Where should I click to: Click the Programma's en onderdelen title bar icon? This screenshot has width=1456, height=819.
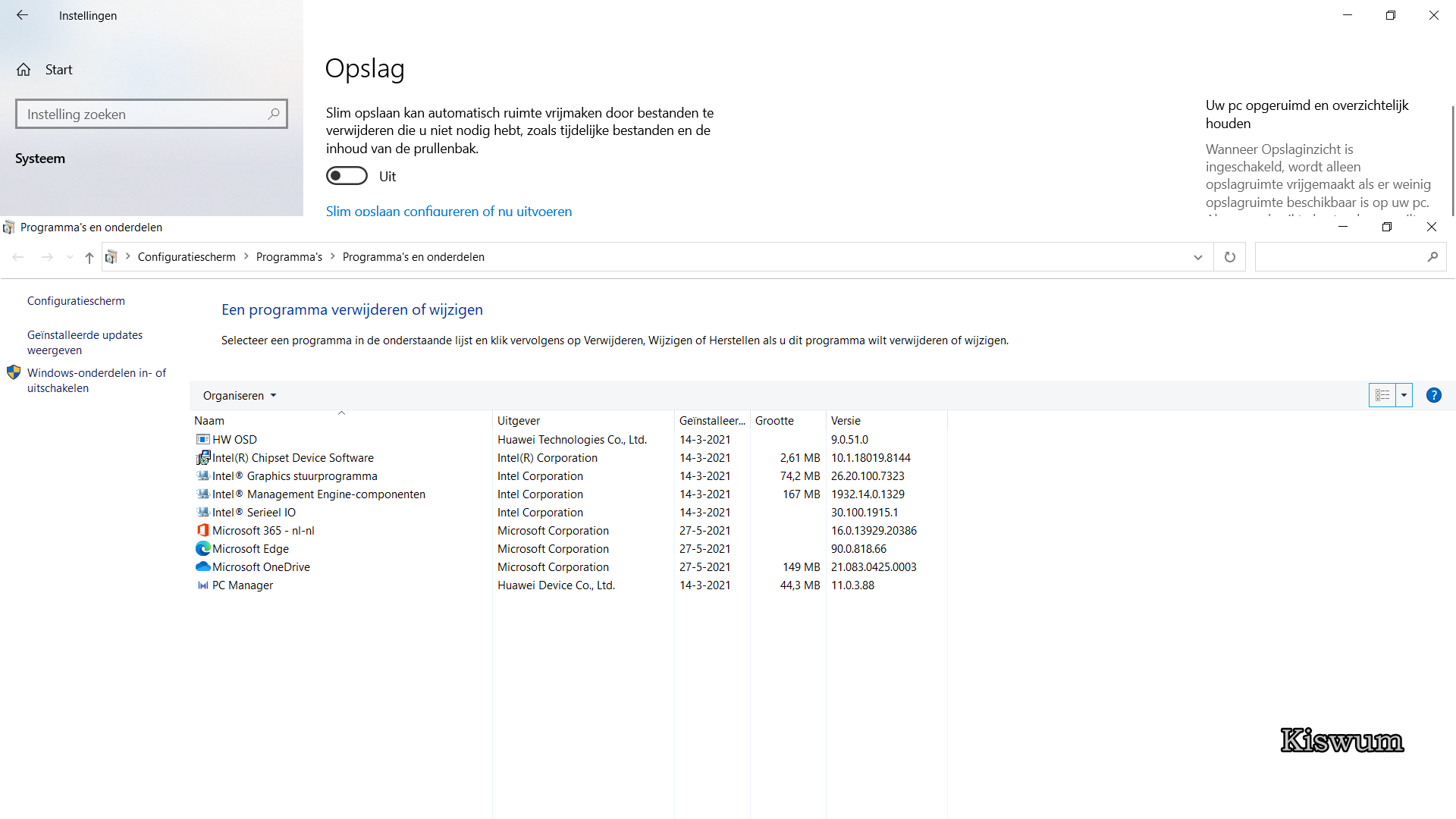tap(8, 227)
